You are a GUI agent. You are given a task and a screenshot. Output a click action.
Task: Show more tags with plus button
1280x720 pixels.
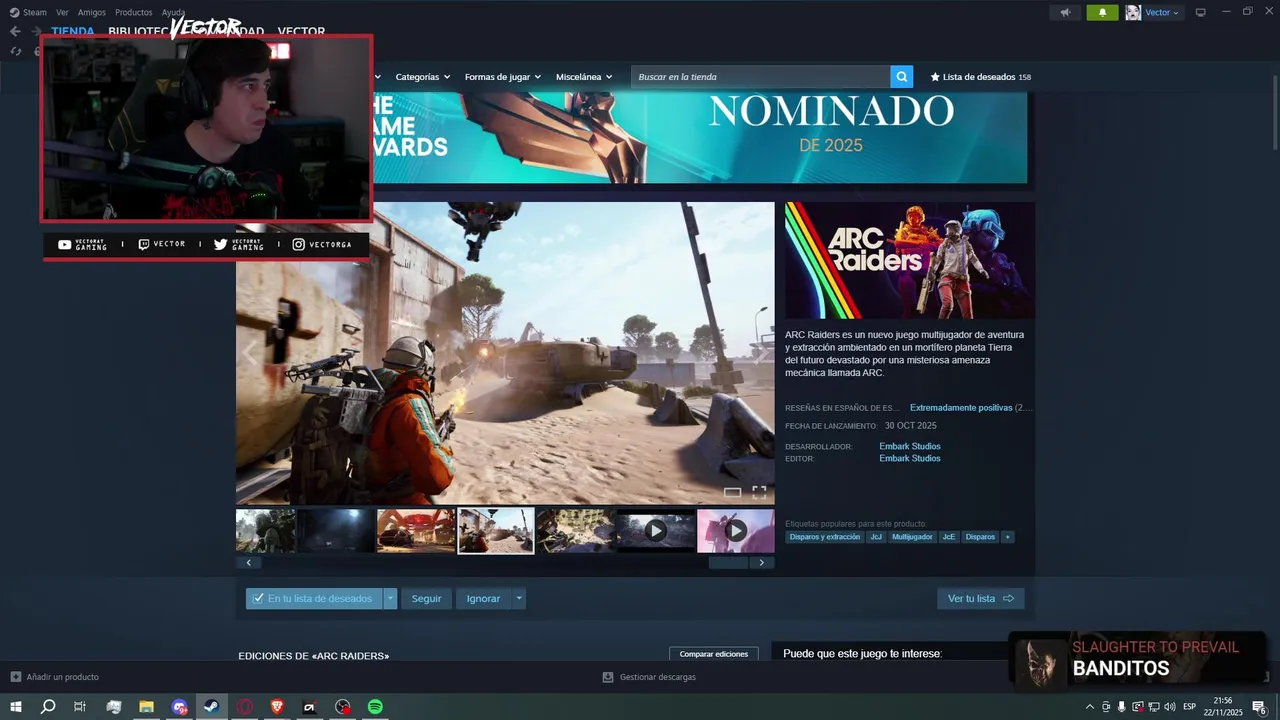pos(1007,537)
